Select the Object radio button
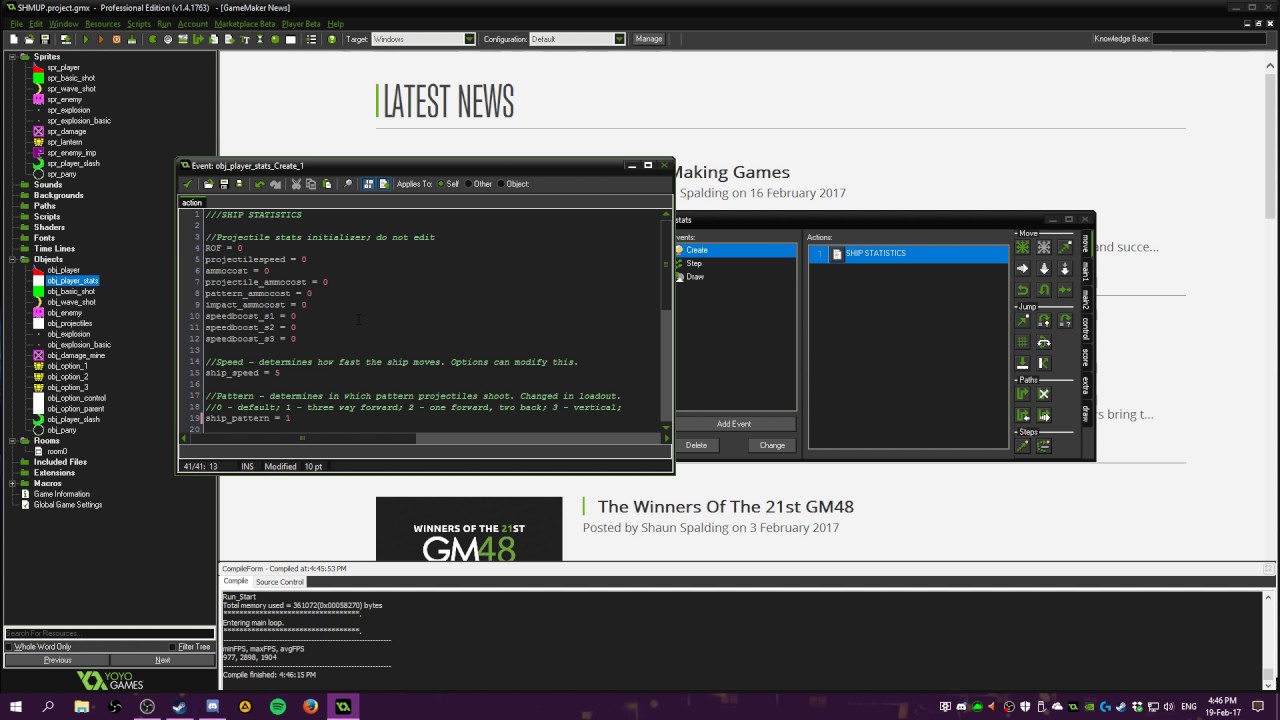 (x=501, y=184)
